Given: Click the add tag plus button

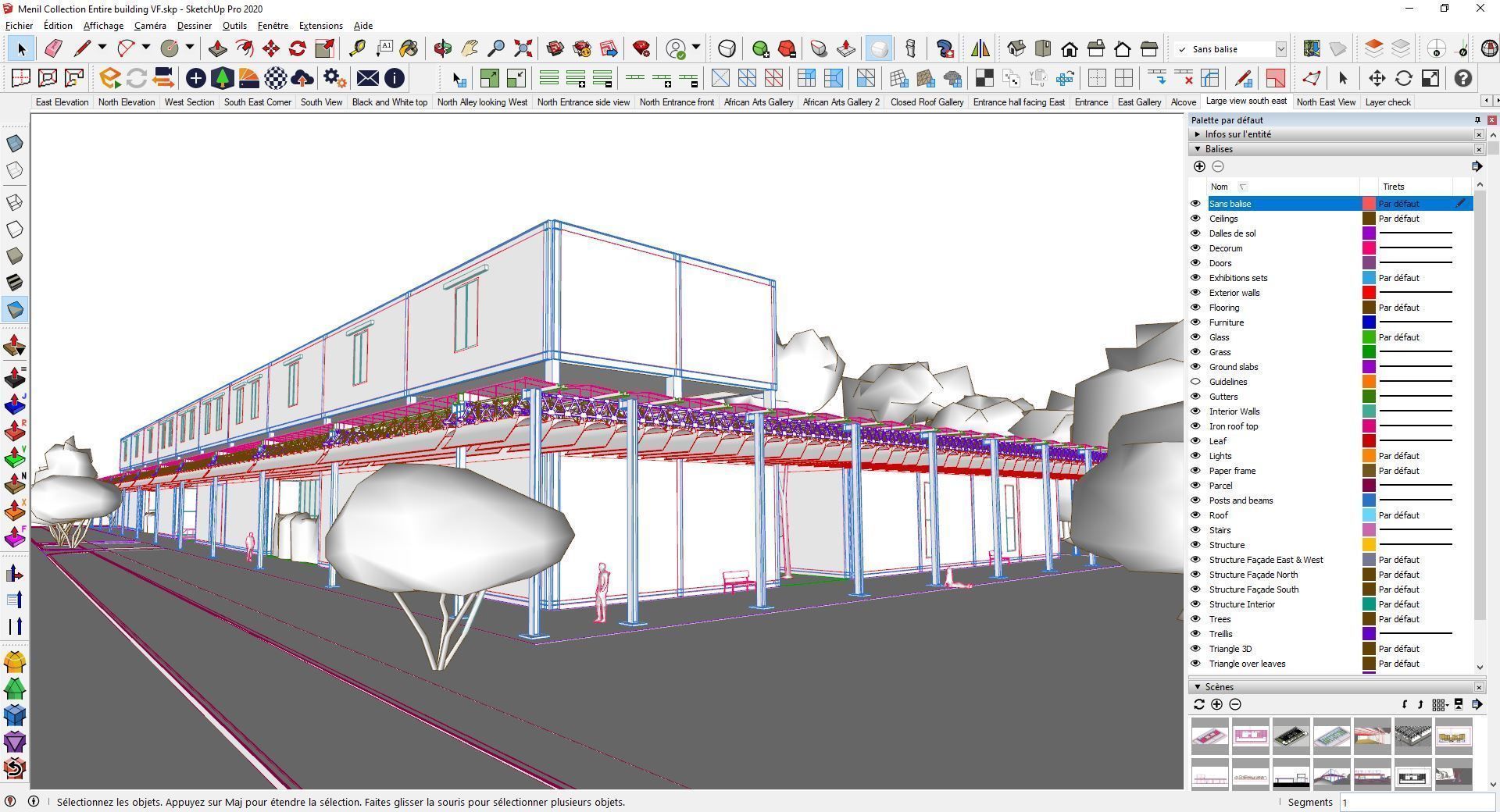Looking at the screenshot, I should [1200, 166].
